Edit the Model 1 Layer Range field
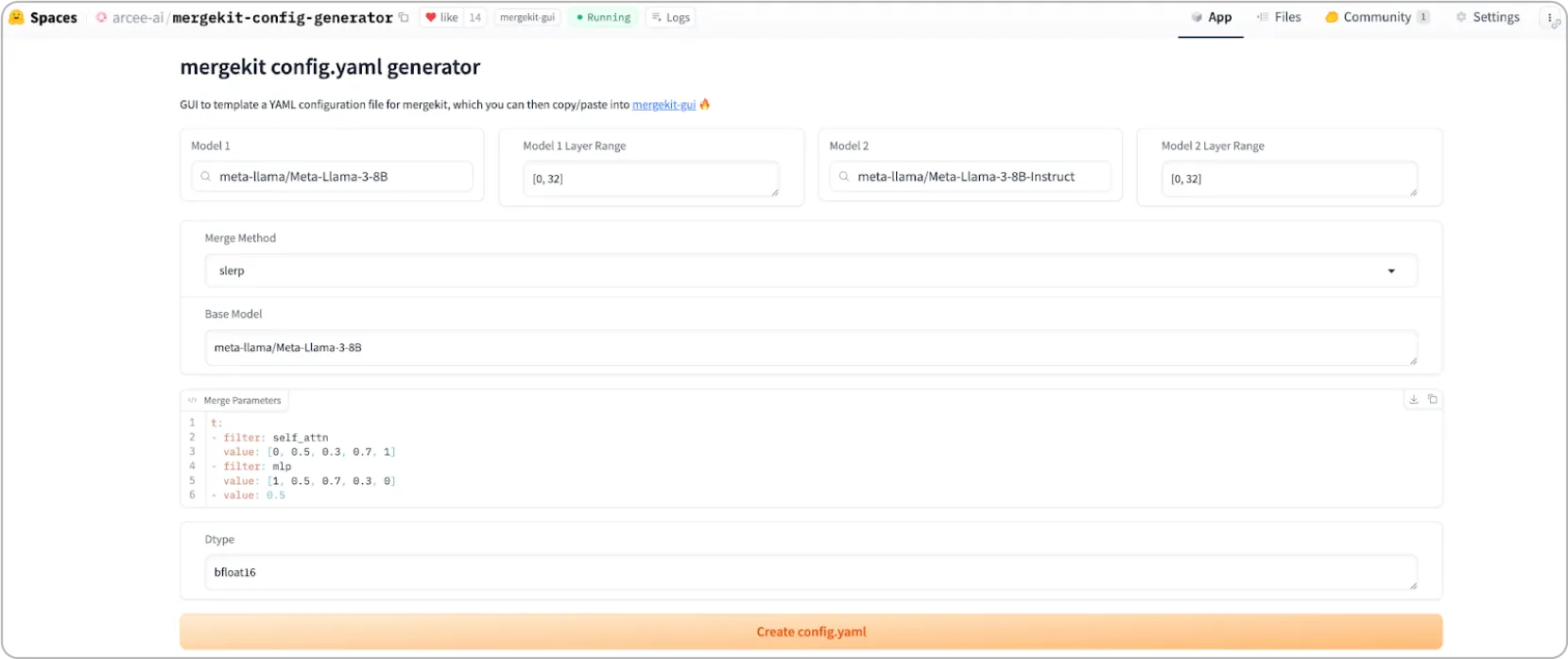The height and width of the screenshot is (659, 1568). tap(651, 179)
